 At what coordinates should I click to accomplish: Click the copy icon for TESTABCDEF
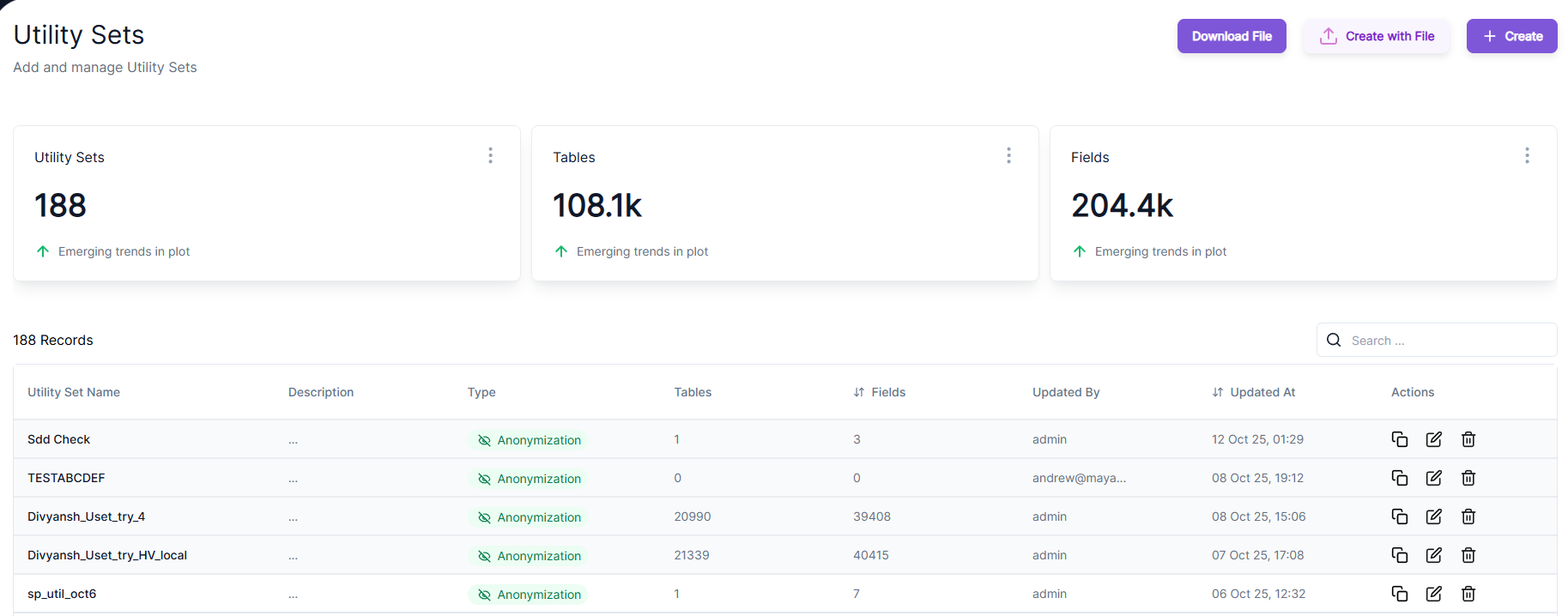(1399, 478)
